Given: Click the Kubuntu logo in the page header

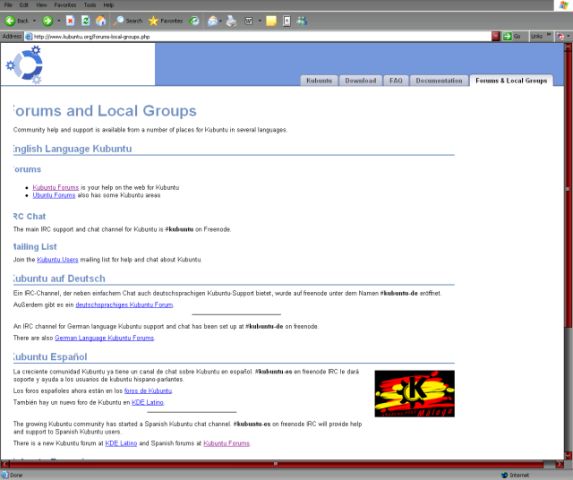Looking at the screenshot, I should point(25,65).
